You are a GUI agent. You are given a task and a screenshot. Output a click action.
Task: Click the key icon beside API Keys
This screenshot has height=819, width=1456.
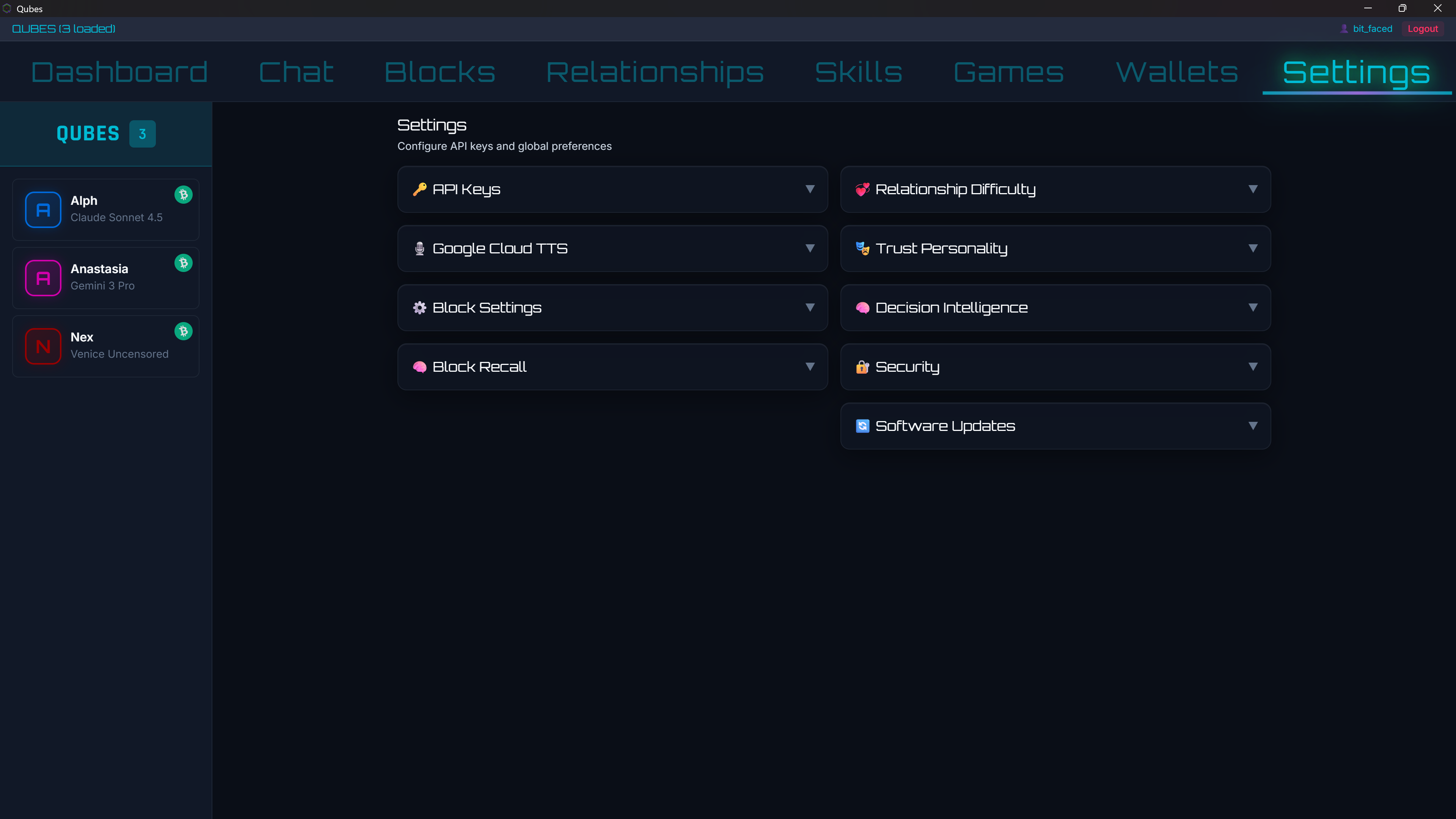pos(419,189)
